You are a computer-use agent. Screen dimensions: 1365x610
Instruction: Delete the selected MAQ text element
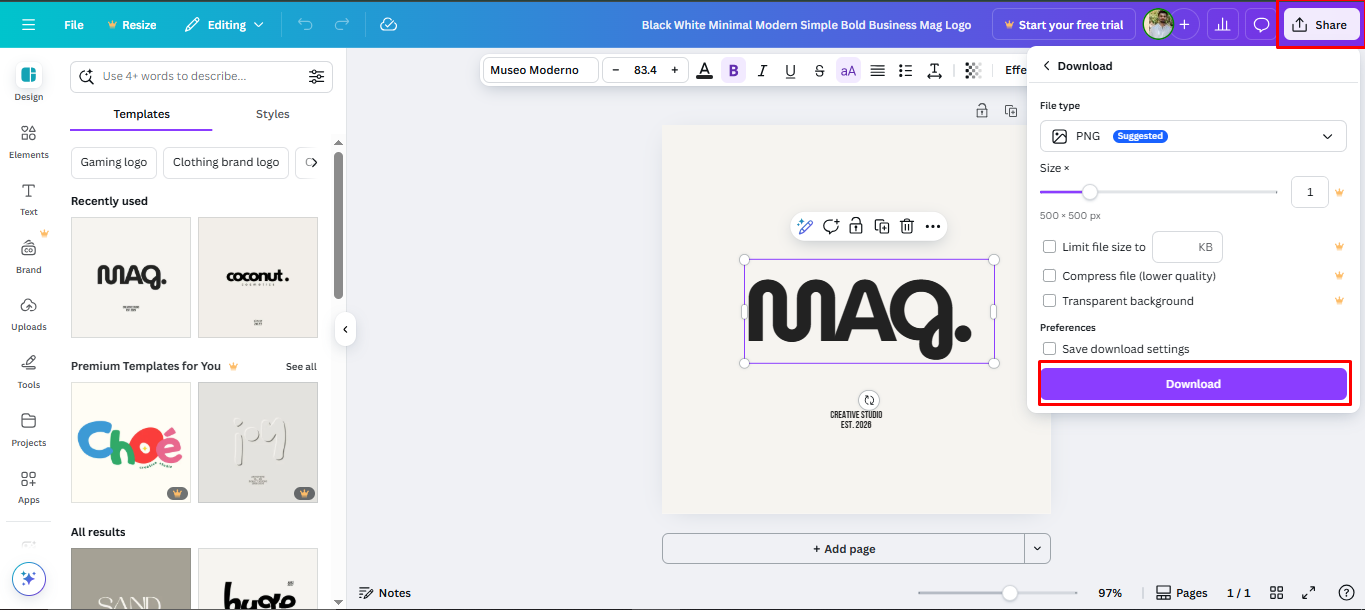coord(906,226)
